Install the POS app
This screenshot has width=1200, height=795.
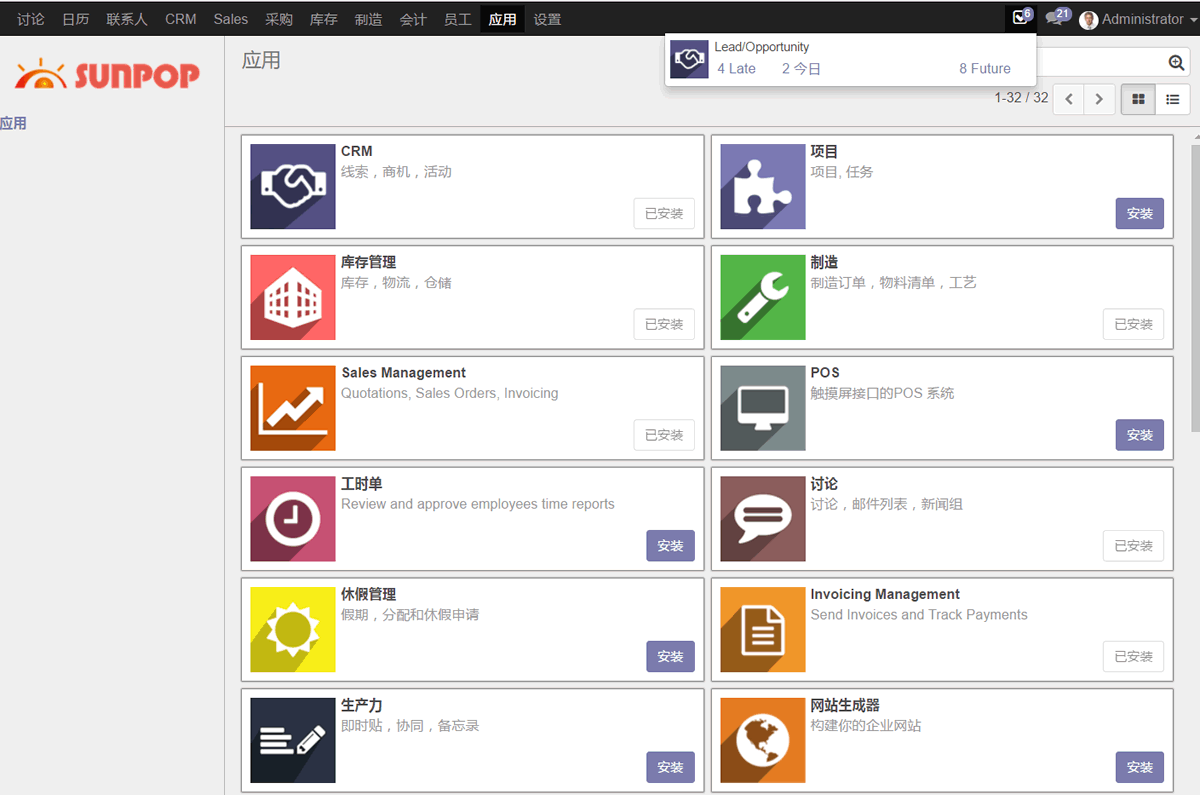tap(1140, 435)
